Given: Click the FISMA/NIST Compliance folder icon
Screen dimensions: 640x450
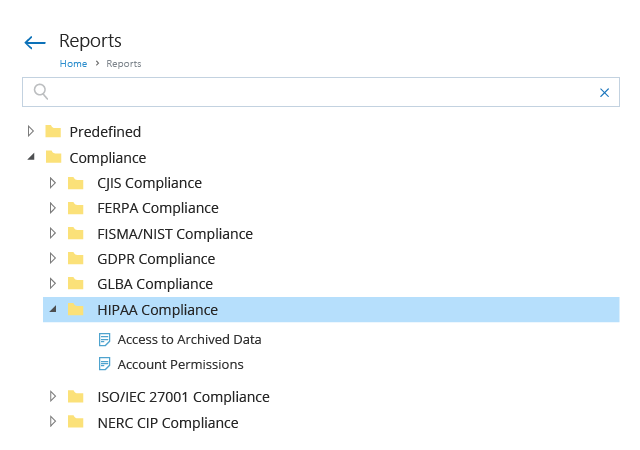Looking at the screenshot, I should pos(76,233).
